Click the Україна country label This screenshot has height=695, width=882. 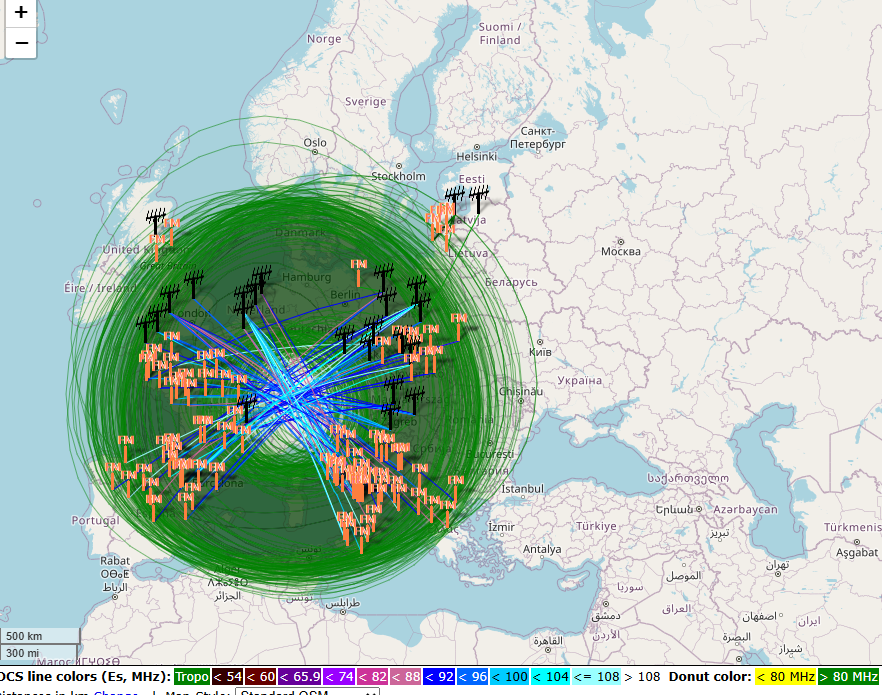pyautogui.click(x=579, y=380)
